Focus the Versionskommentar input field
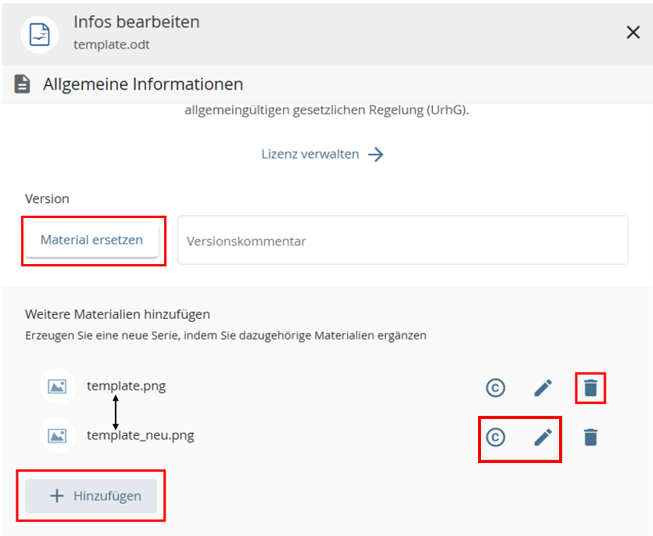Viewport: 653px width, 536px height. [x=402, y=241]
